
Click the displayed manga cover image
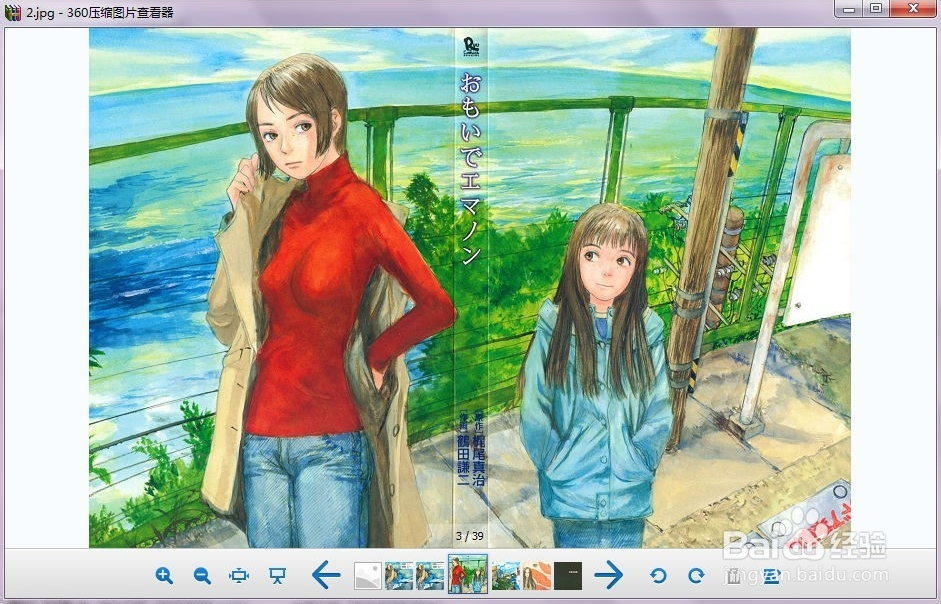[470, 288]
